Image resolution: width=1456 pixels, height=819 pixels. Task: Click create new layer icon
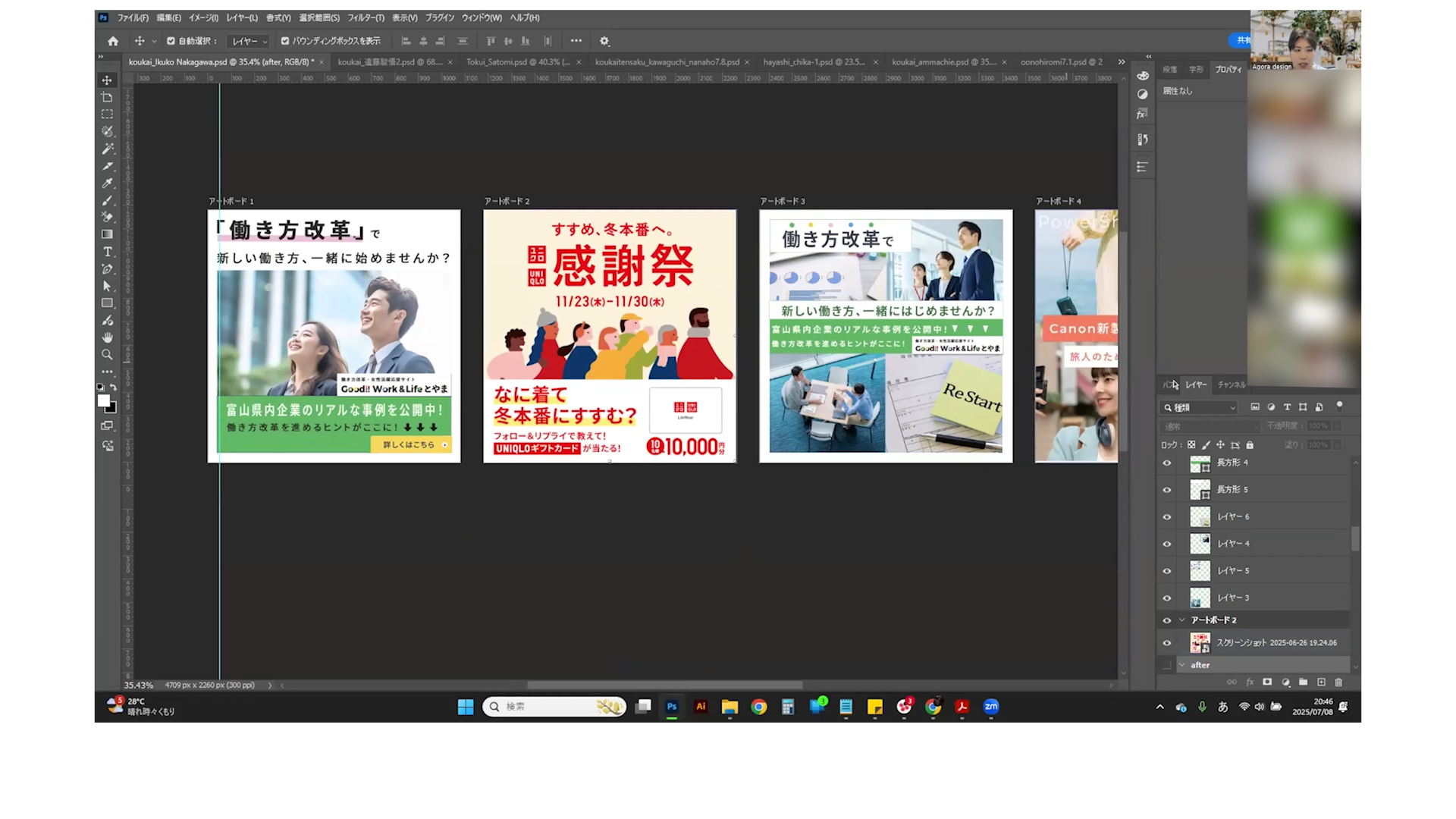(x=1321, y=682)
